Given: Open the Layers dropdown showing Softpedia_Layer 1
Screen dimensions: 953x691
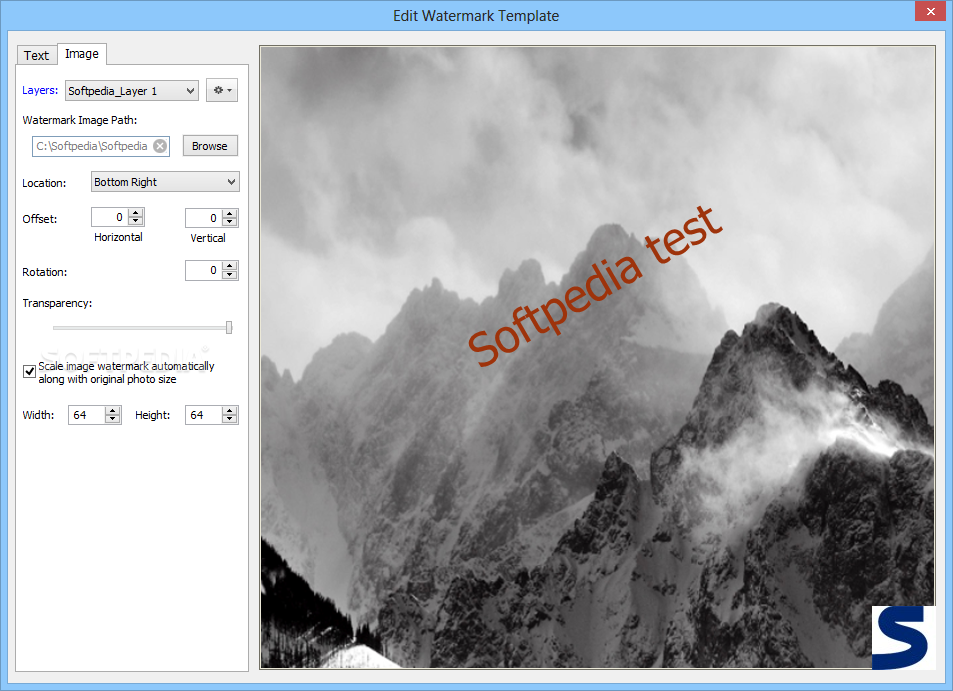Looking at the screenshot, I should pos(132,91).
